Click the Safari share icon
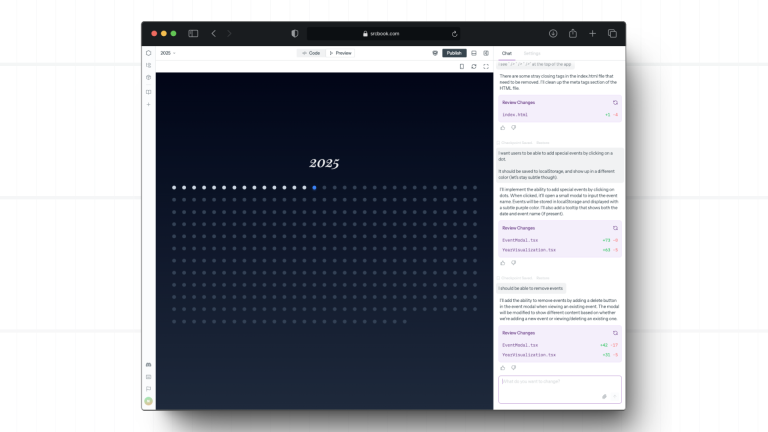The image size is (768, 432). tap(573, 33)
